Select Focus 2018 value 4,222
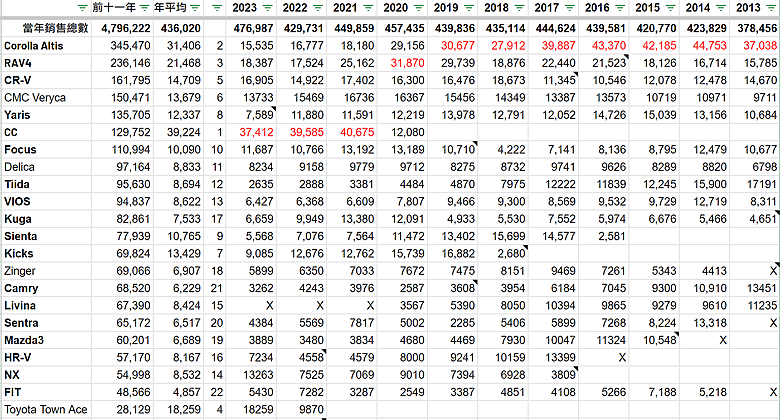 tap(511, 150)
